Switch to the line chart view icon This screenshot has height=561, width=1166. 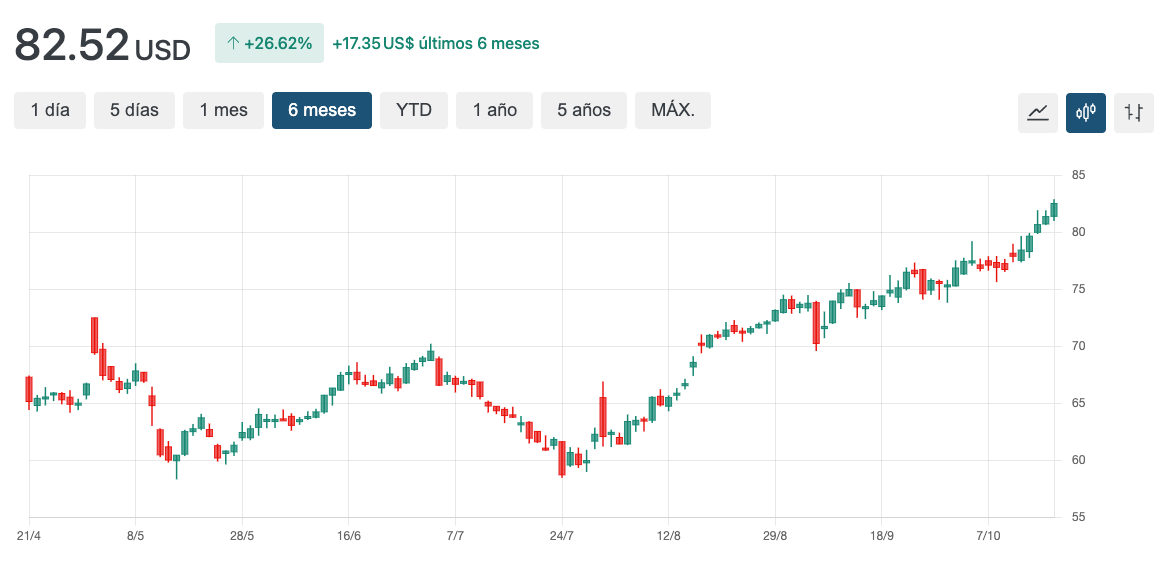(1037, 112)
